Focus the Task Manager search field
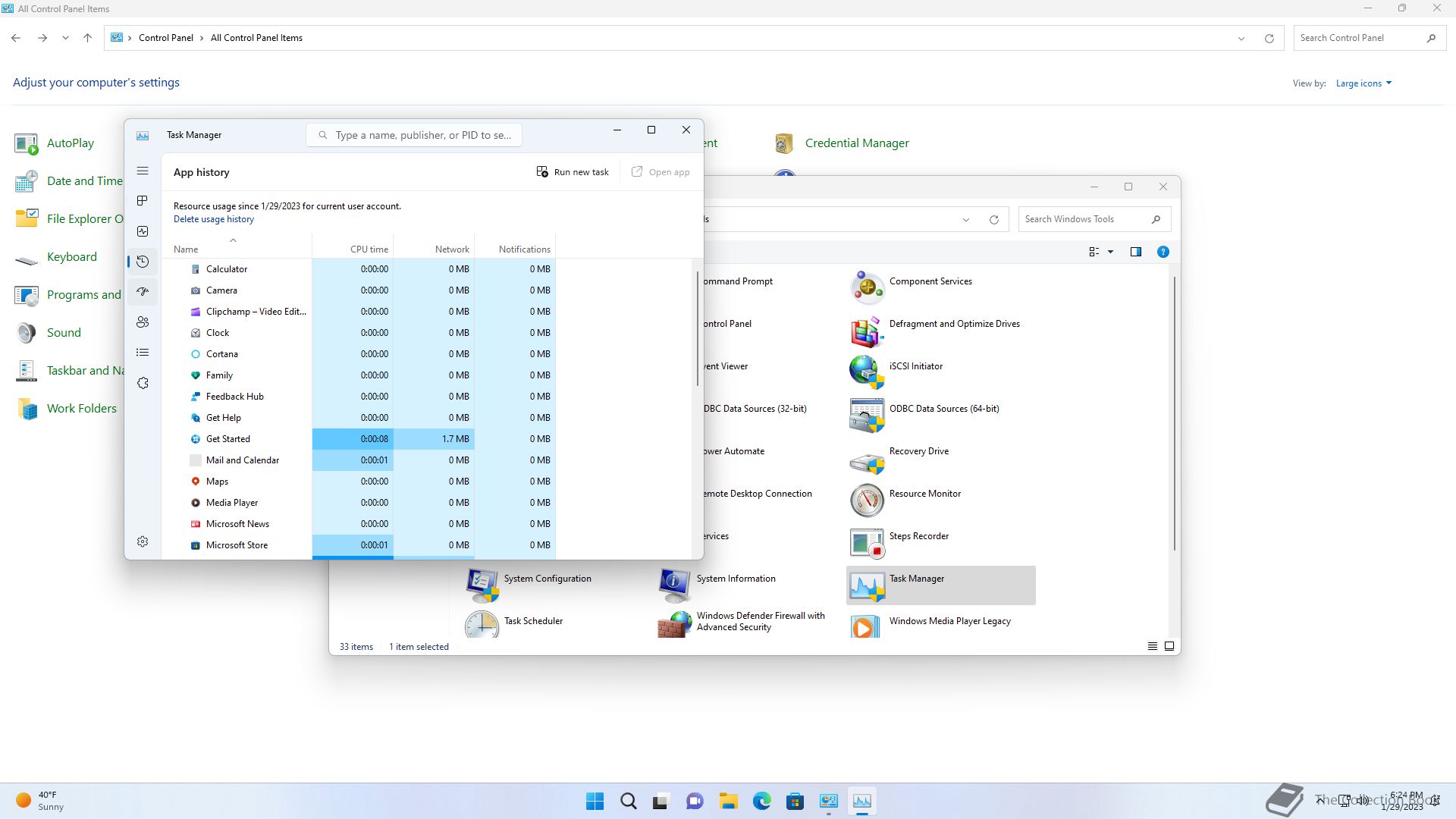 414,135
